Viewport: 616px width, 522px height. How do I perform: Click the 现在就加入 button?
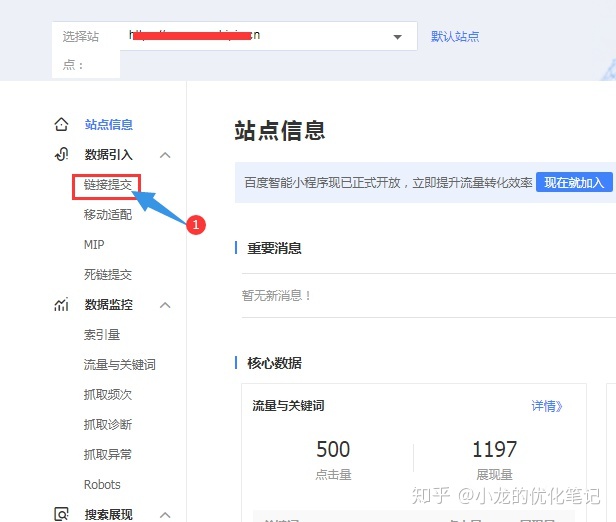coord(574,183)
